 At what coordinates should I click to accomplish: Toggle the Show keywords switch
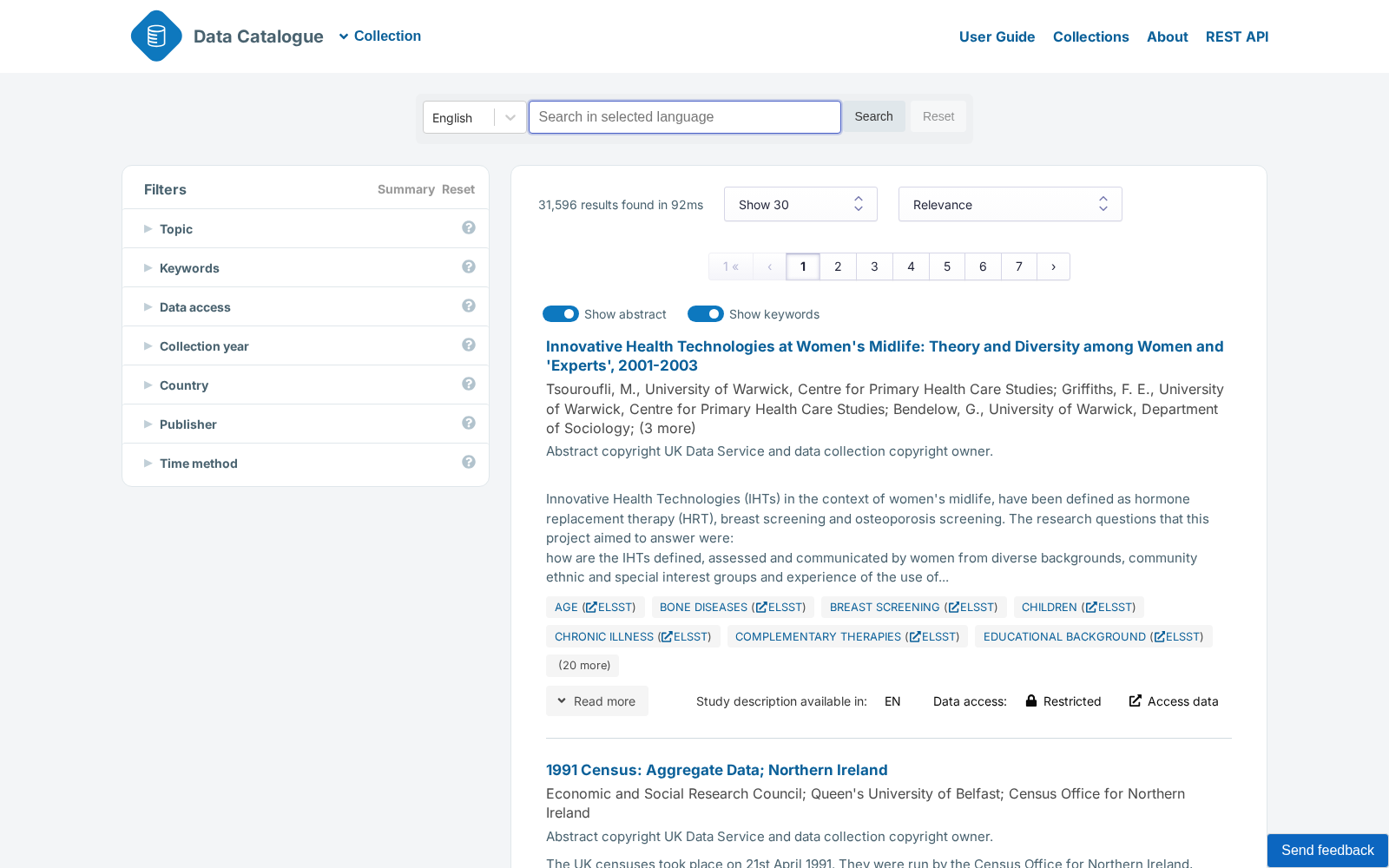[x=706, y=313]
